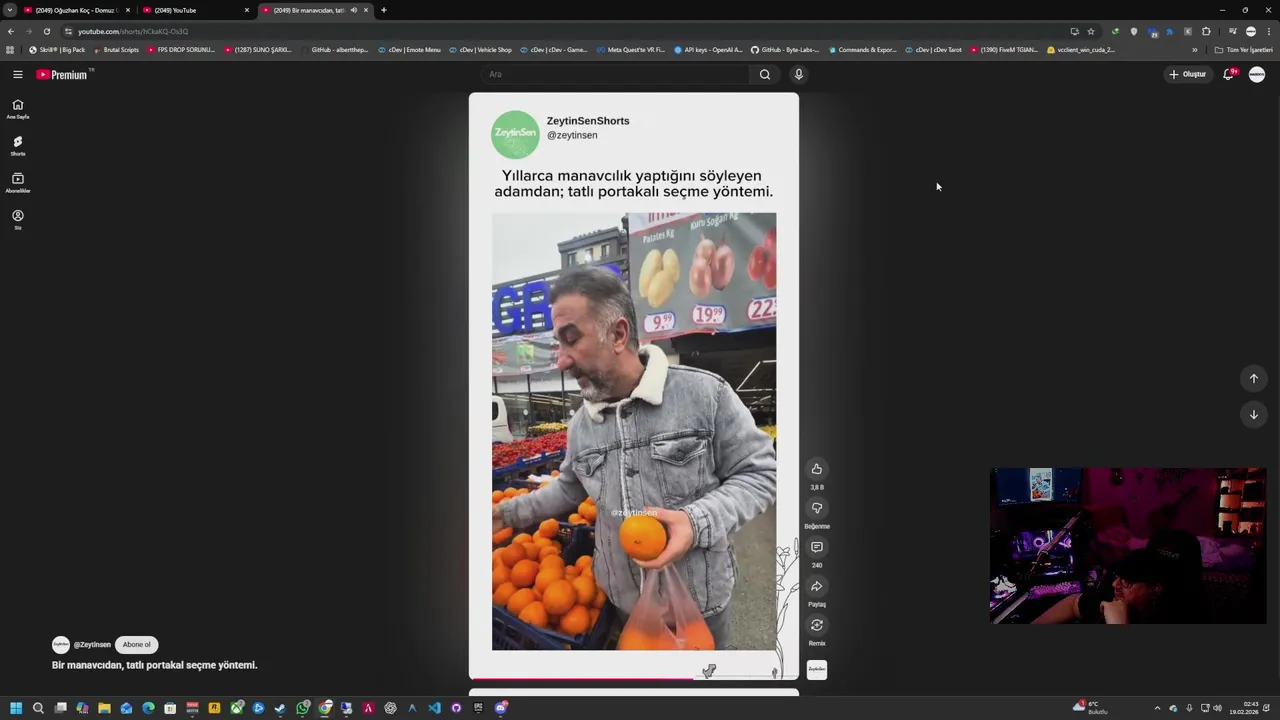1280x720 pixels.
Task: Open the Tüm Yer İşaretleri folder
Action: (1243, 50)
